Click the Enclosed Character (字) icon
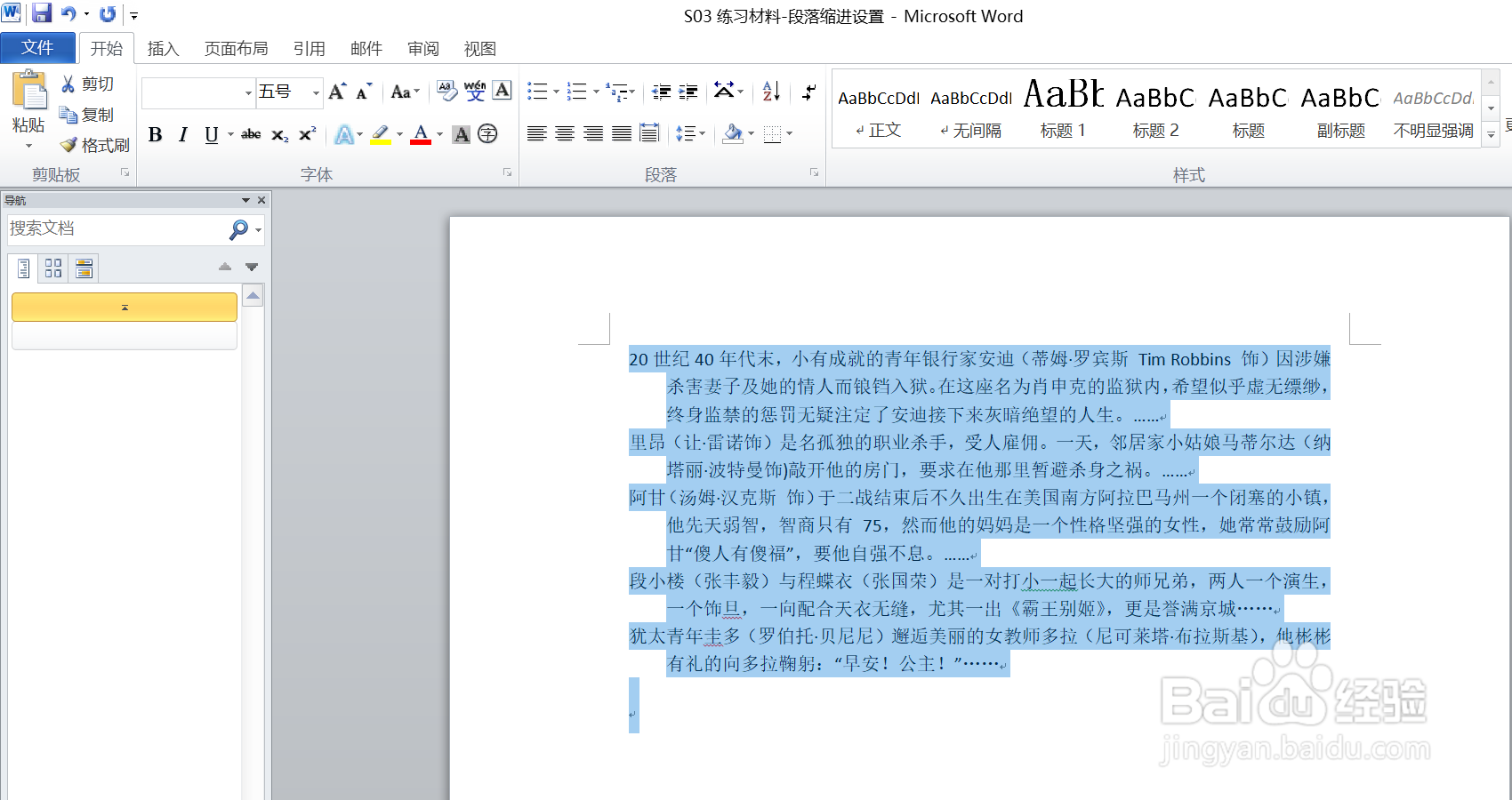The image size is (1512, 800). [x=487, y=134]
